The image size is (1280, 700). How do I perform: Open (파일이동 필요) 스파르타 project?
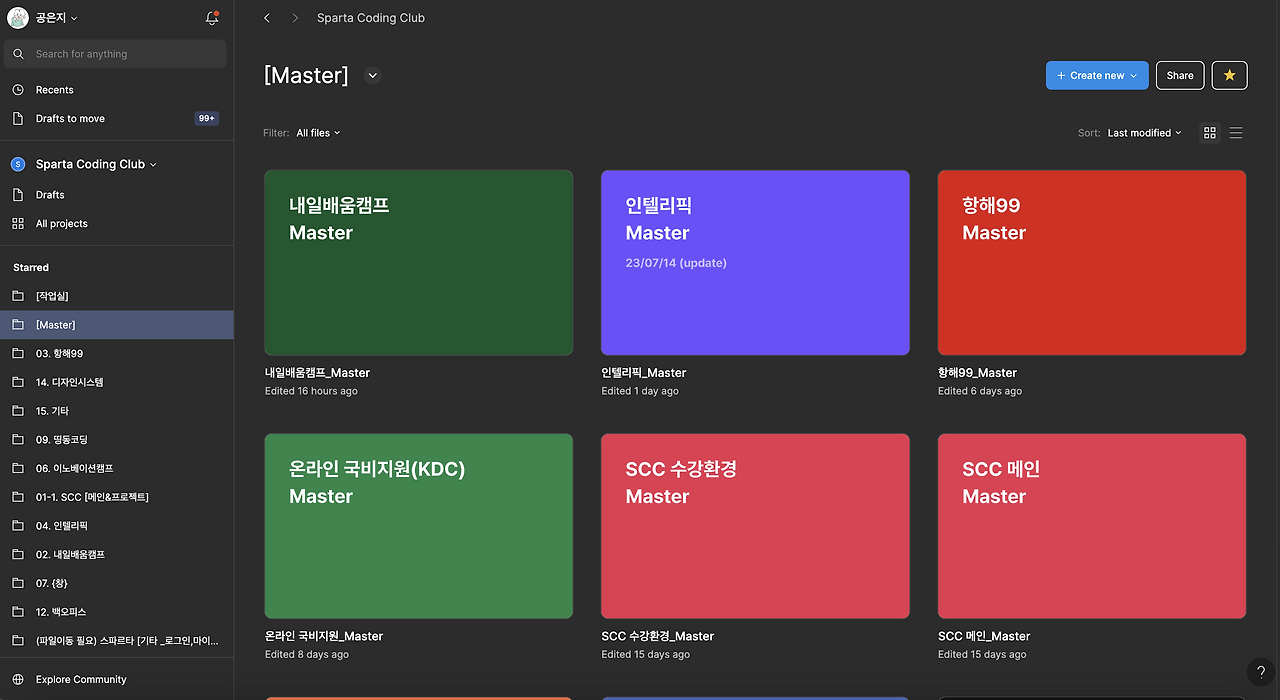[x=117, y=640]
